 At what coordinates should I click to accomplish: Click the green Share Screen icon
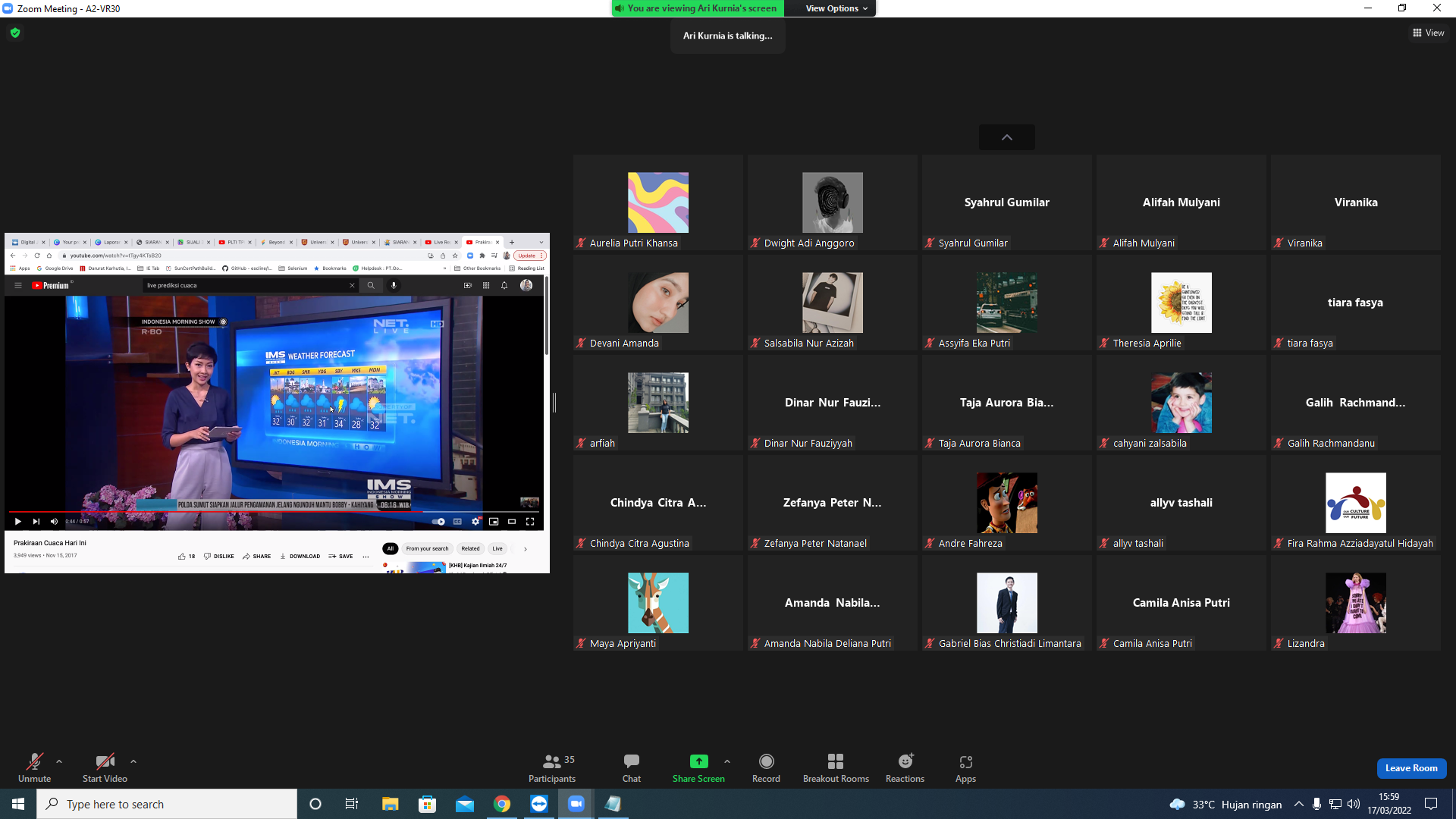(x=698, y=761)
